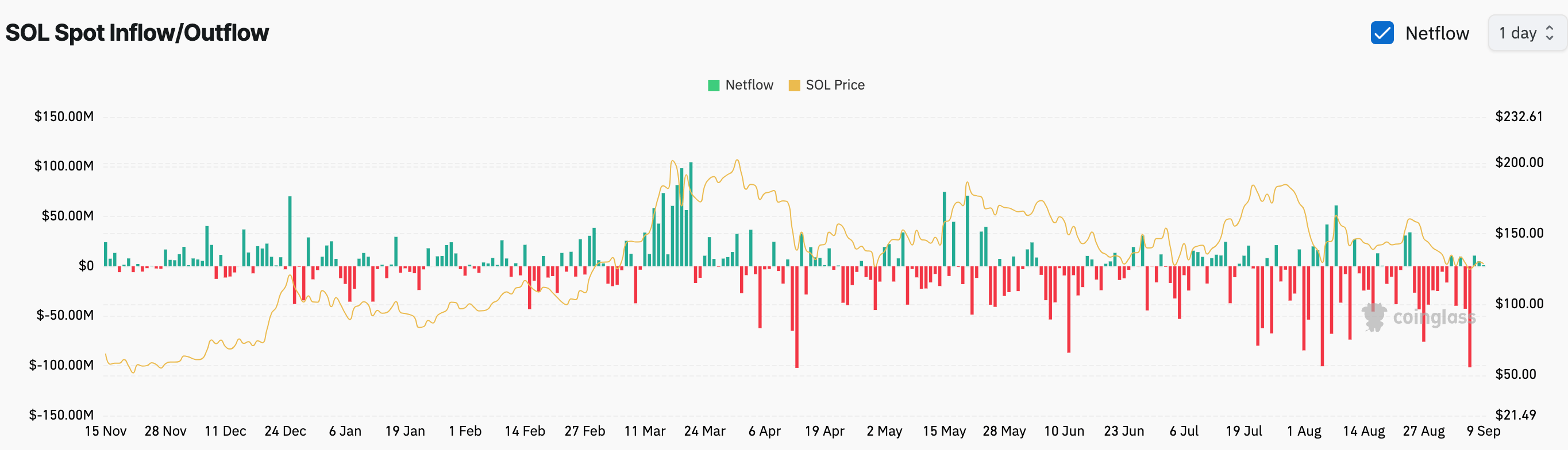This screenshot has width=1568, height=450.
Task: Click the coinglass watermark text
Action: point(1434,317)
